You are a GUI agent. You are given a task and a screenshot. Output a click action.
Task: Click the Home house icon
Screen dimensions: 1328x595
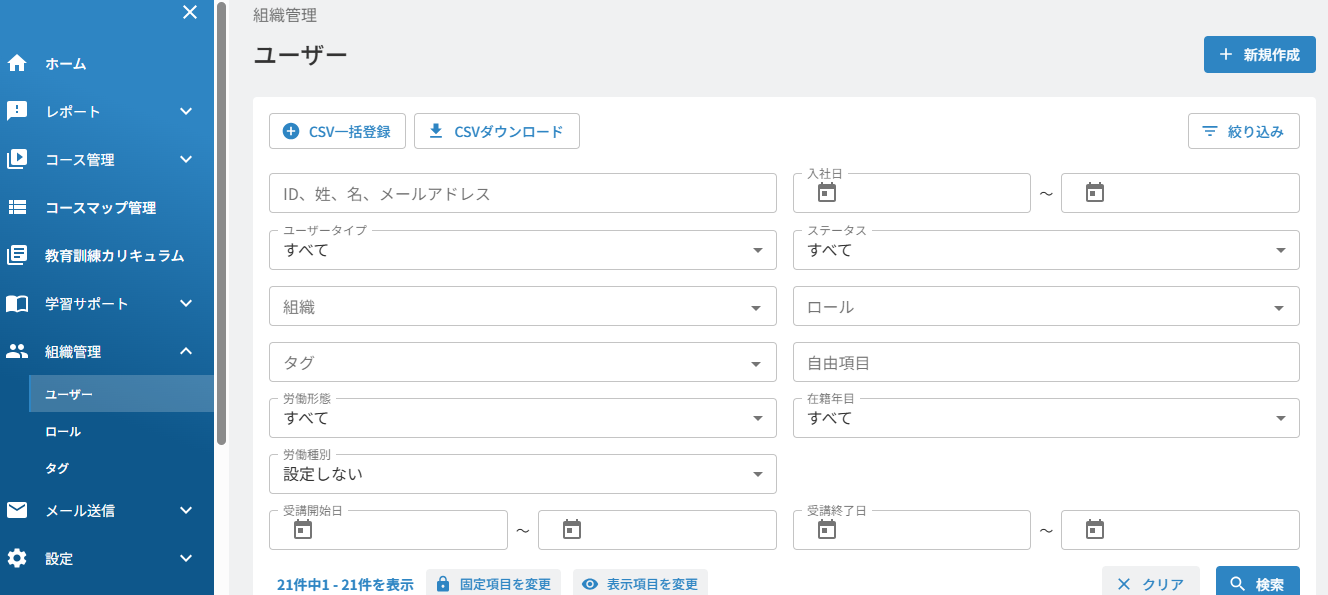[x=17, y=63]
